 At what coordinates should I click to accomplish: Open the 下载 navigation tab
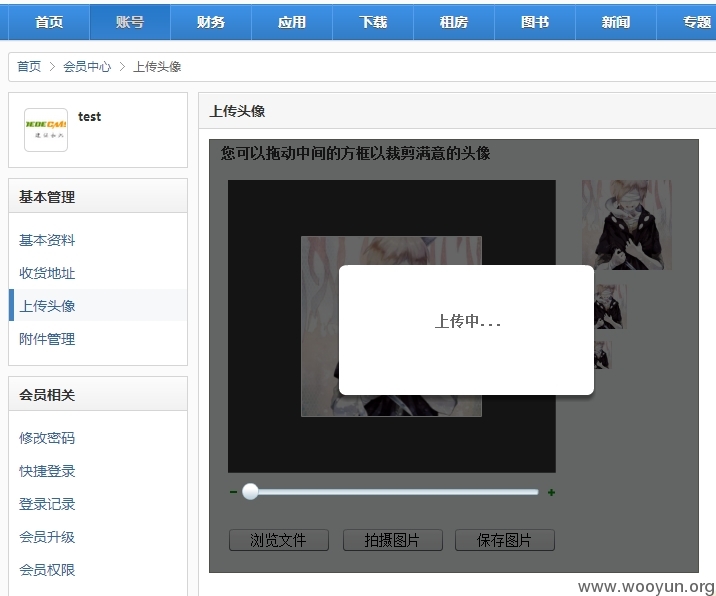[373, 22]
